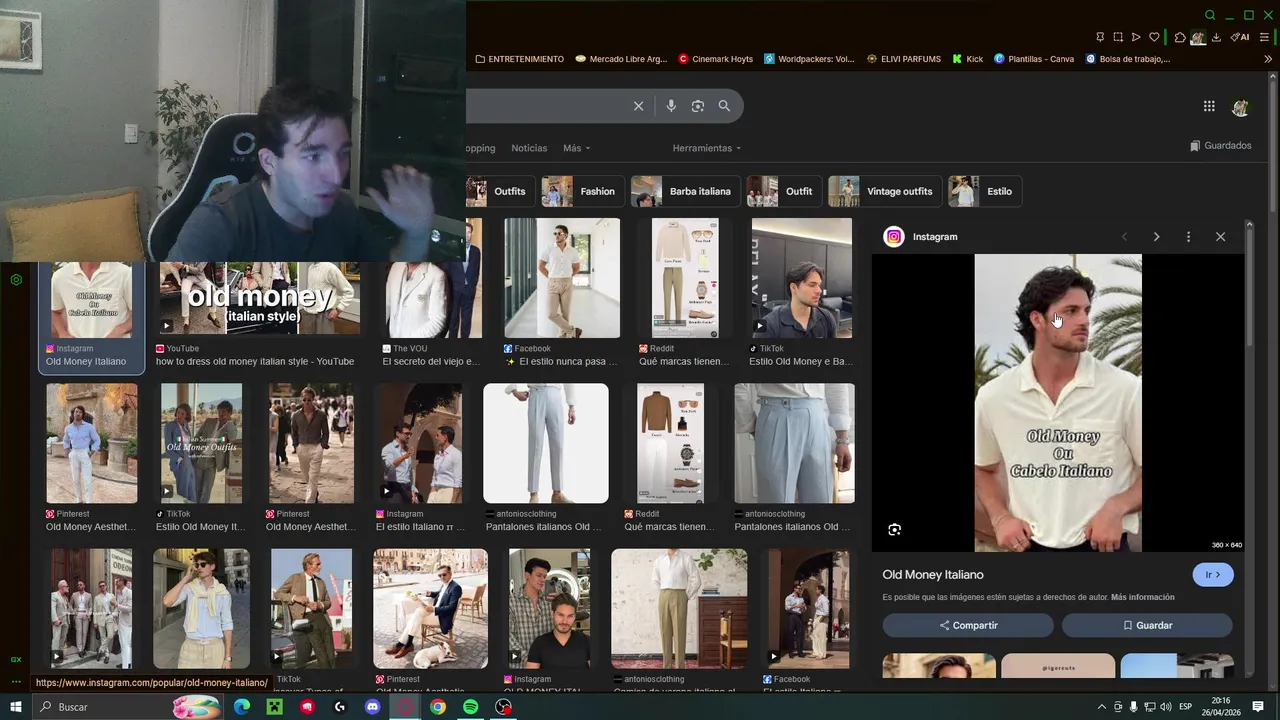1280x720 pixels.
Task: Open the browser flow send icon
Action: (1136, 37)
